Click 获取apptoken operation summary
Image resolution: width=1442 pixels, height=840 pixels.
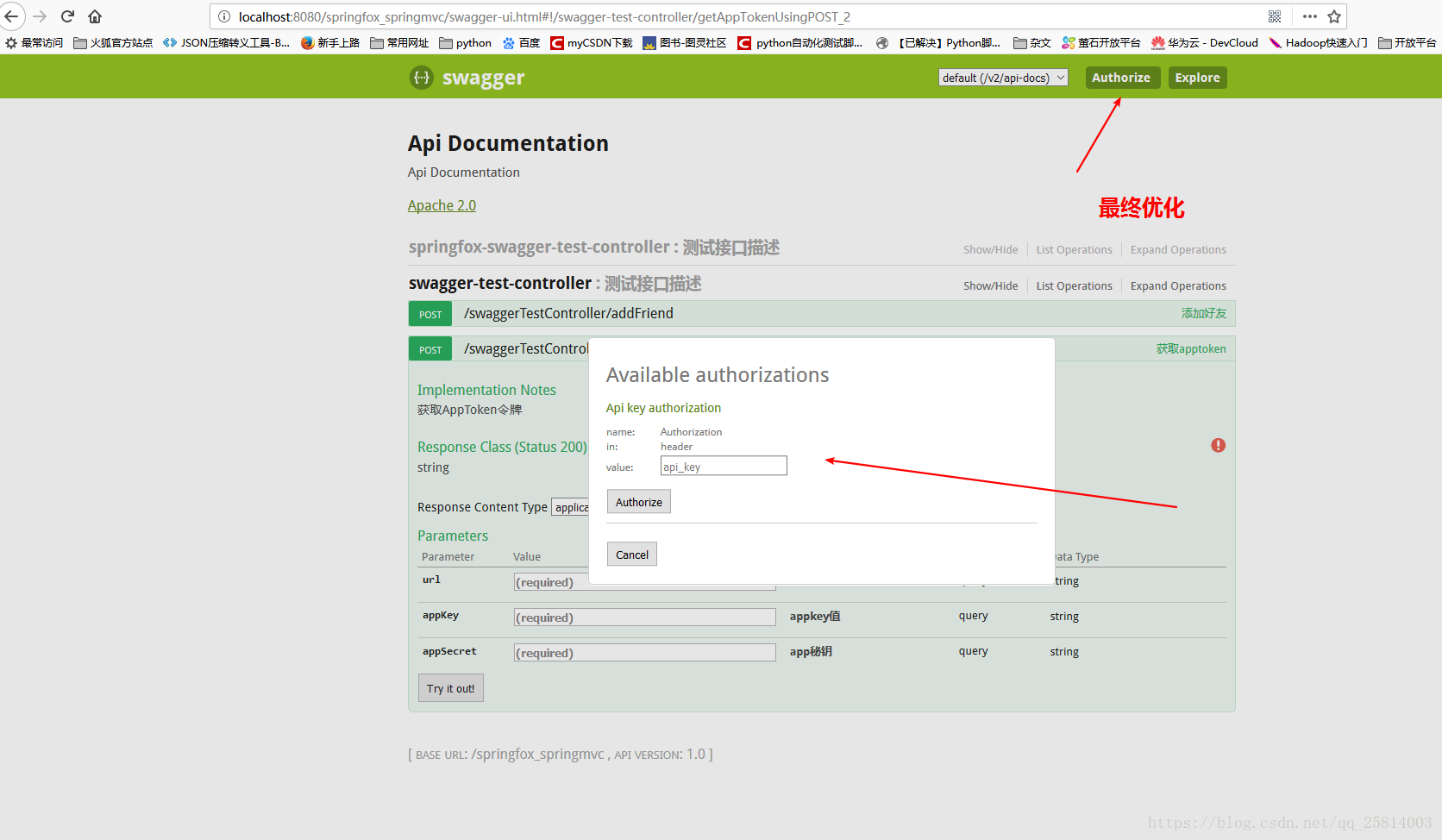pyautogui.click(x=1191, y=348)
